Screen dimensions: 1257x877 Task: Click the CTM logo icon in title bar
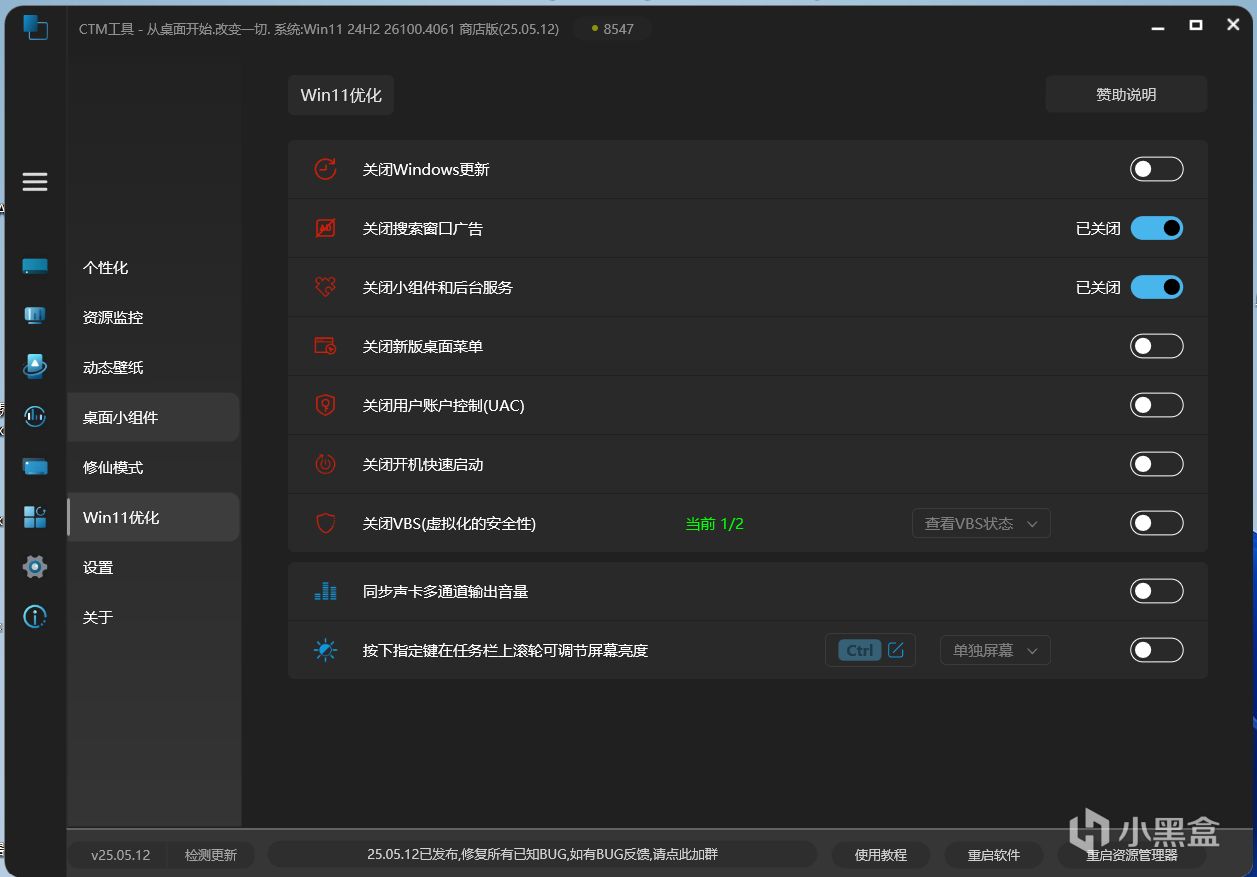click(36, 27)
